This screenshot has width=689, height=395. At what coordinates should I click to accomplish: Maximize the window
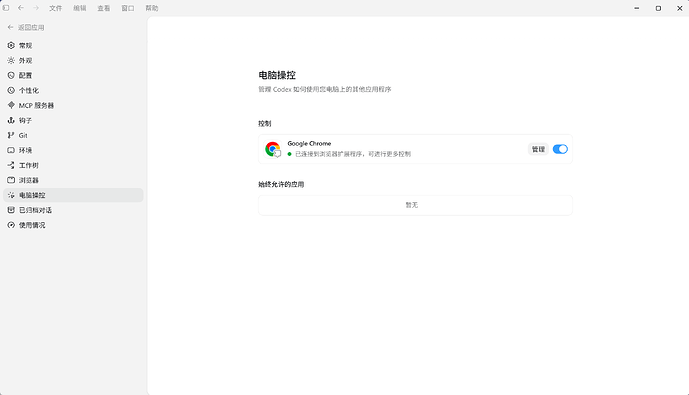pos(658,8)
